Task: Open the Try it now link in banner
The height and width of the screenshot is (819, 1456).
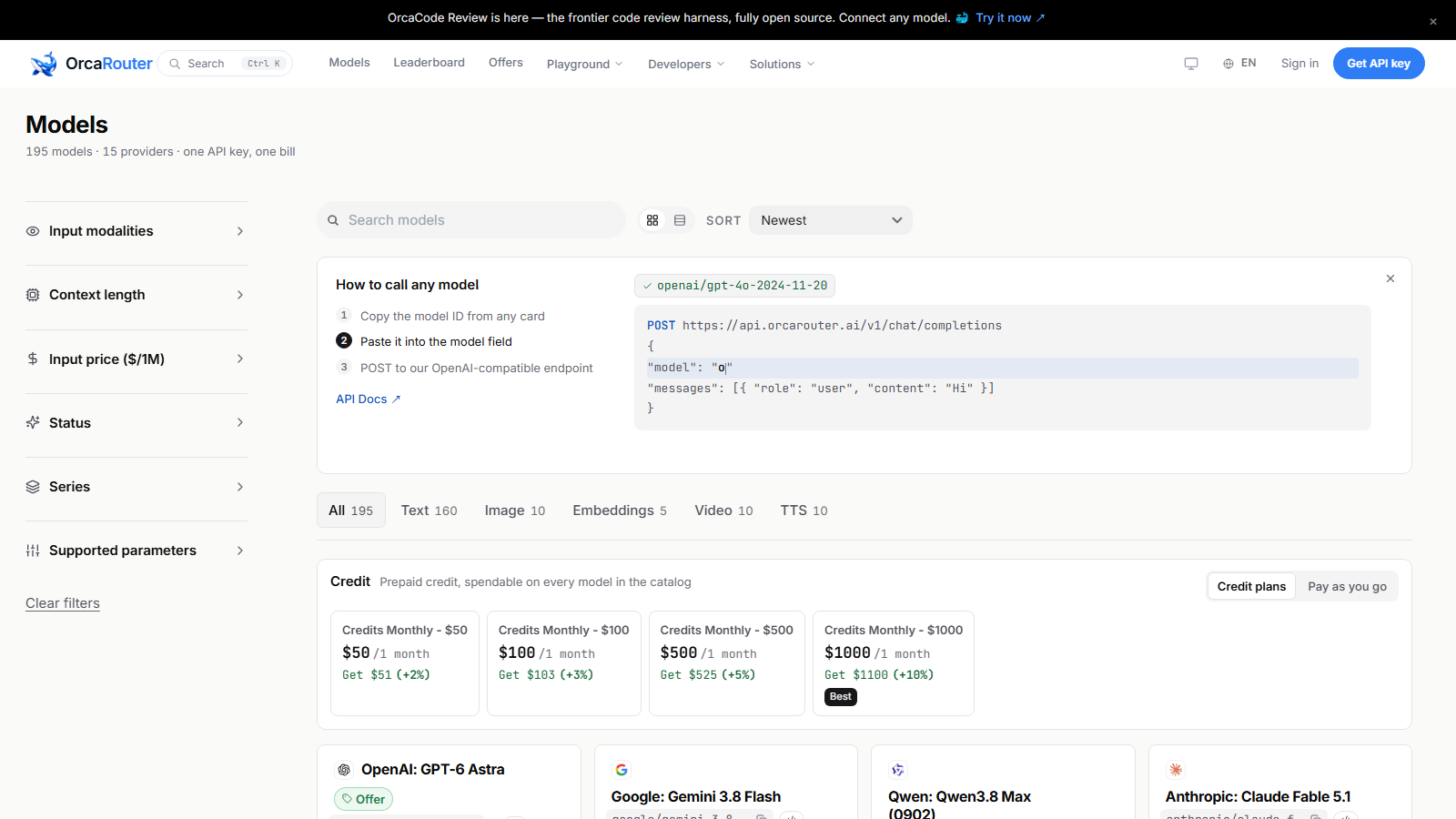Action: (1010, 18)
